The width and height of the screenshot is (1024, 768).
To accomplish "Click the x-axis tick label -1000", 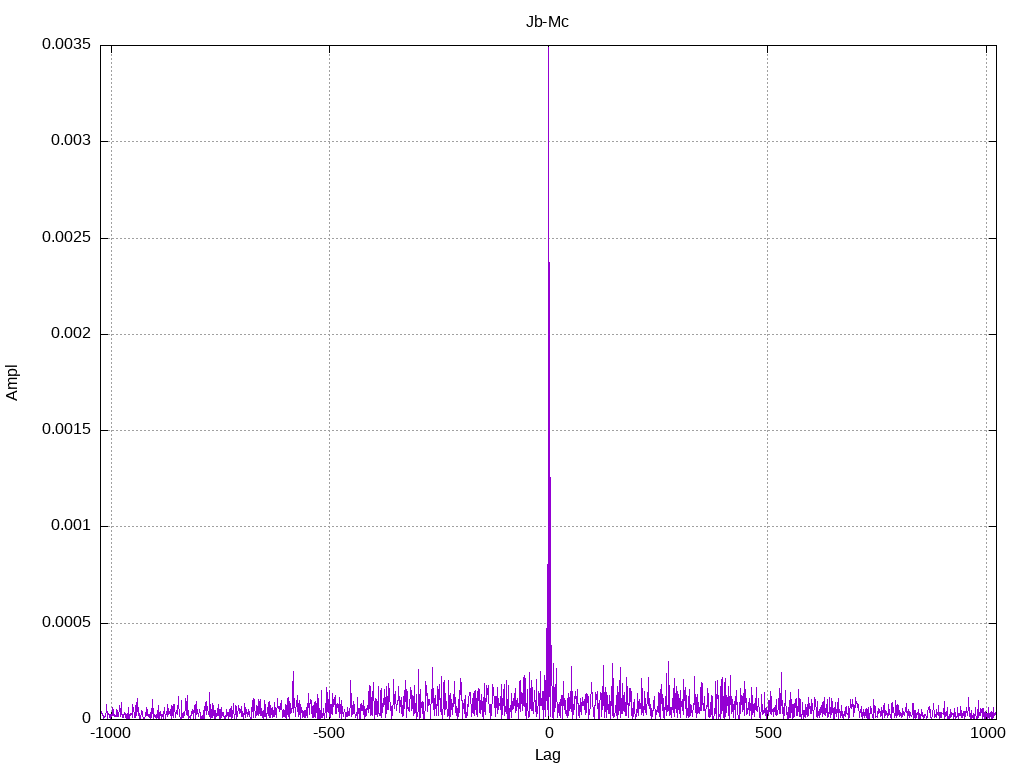I will pos(110,733).
